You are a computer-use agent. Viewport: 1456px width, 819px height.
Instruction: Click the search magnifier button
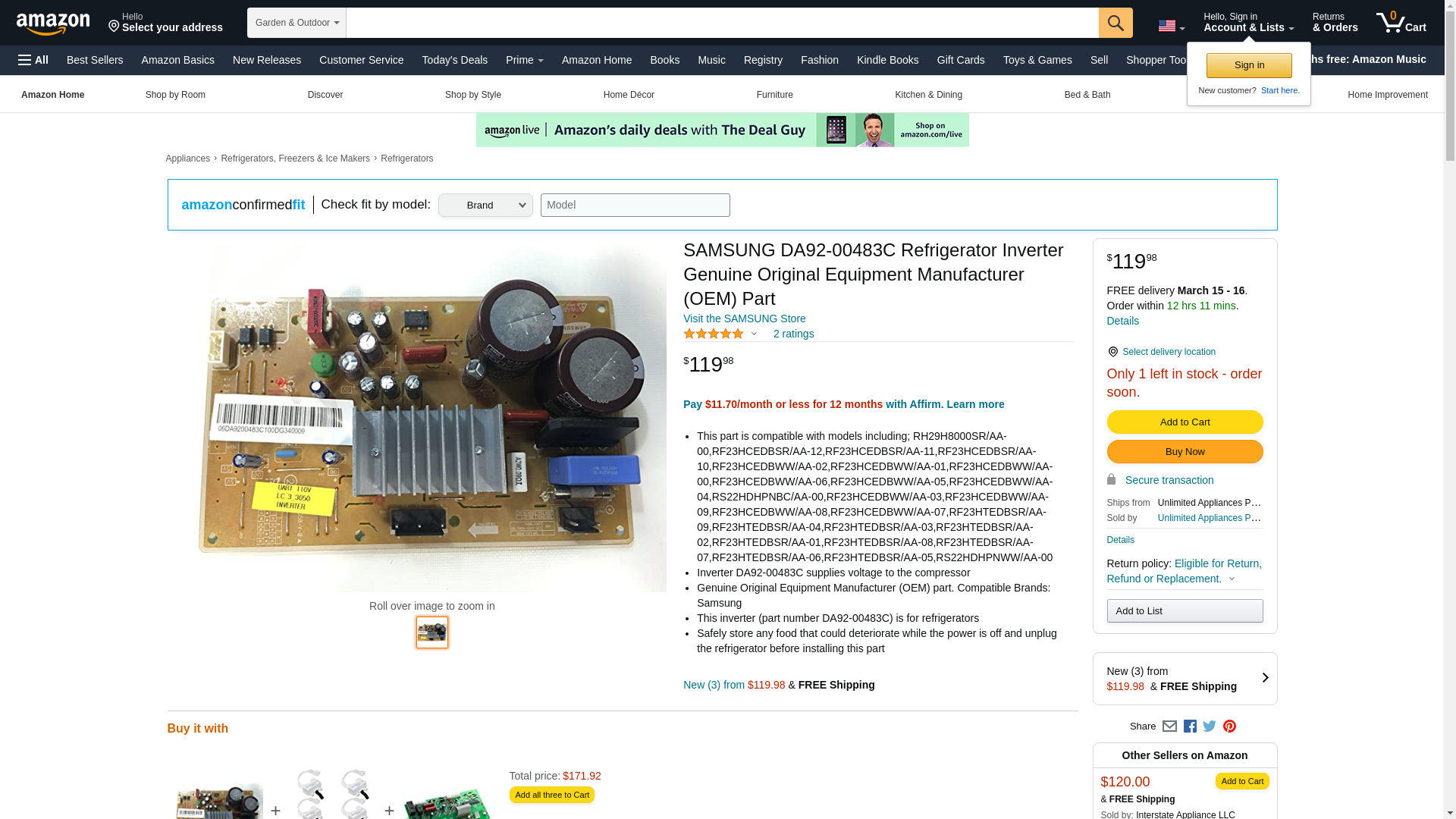tap(1115, 23)
